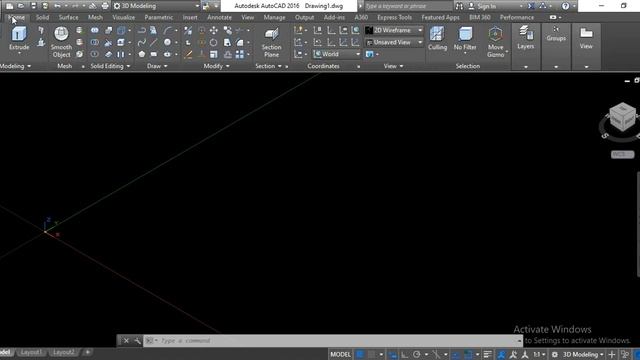Screen dimensions: 640x360
Task: Click the Help question mark icon
Action: tap(565, 6)
